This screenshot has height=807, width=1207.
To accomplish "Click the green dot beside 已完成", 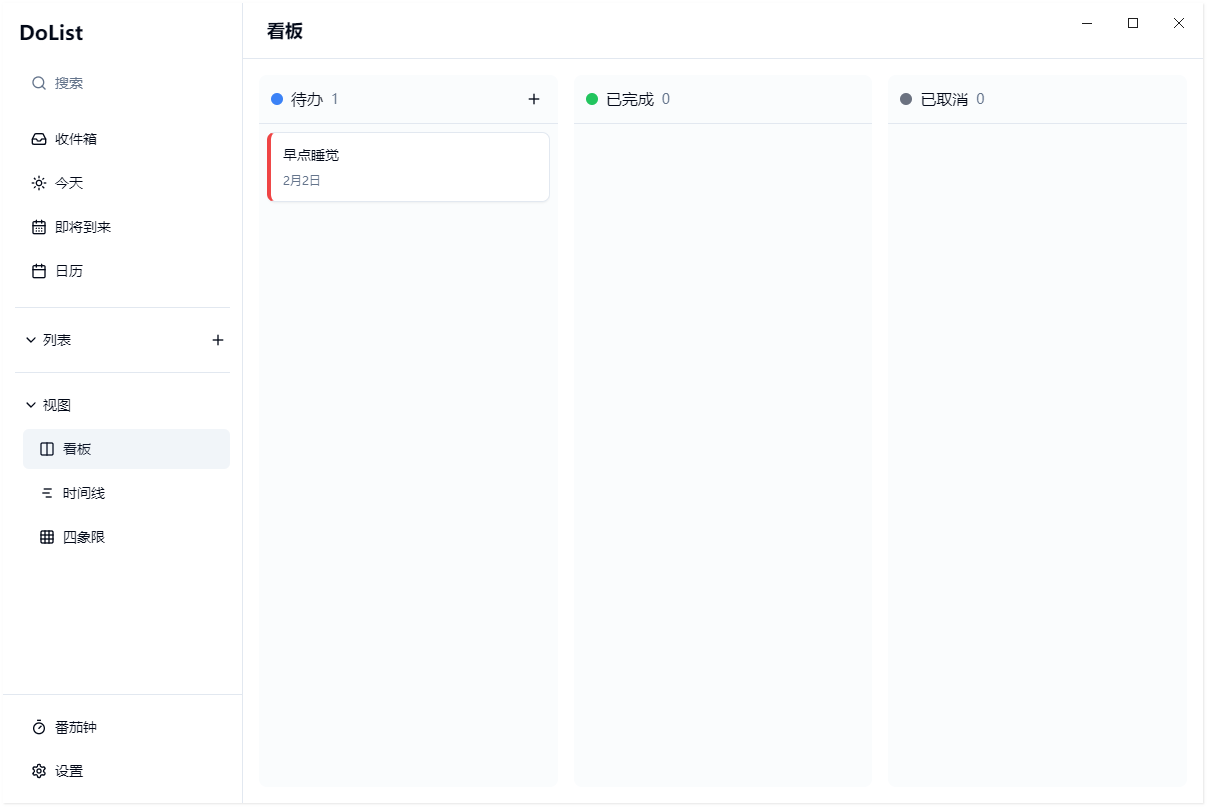I will [591, 99].
